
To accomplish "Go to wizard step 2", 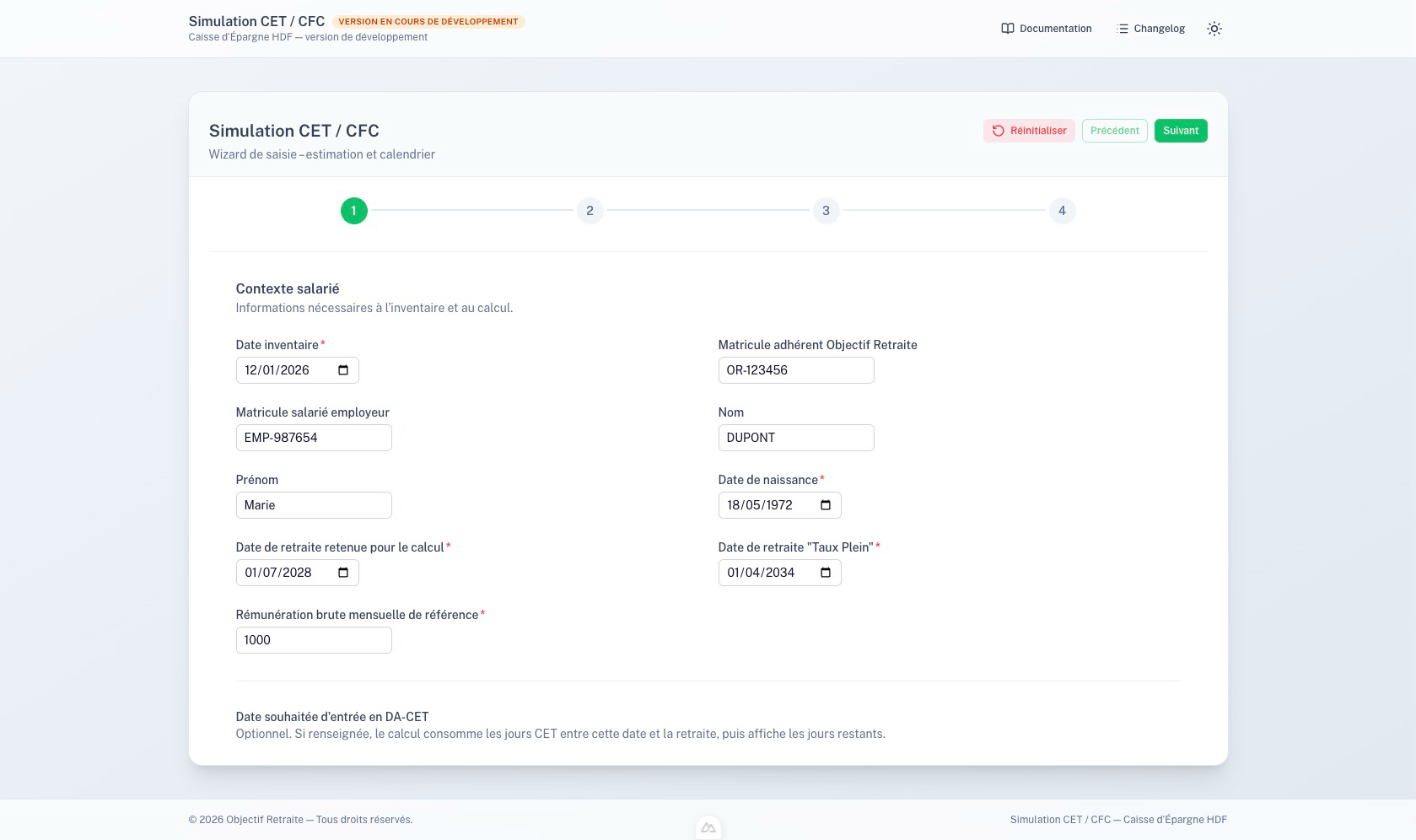I will tap(590, 211).
